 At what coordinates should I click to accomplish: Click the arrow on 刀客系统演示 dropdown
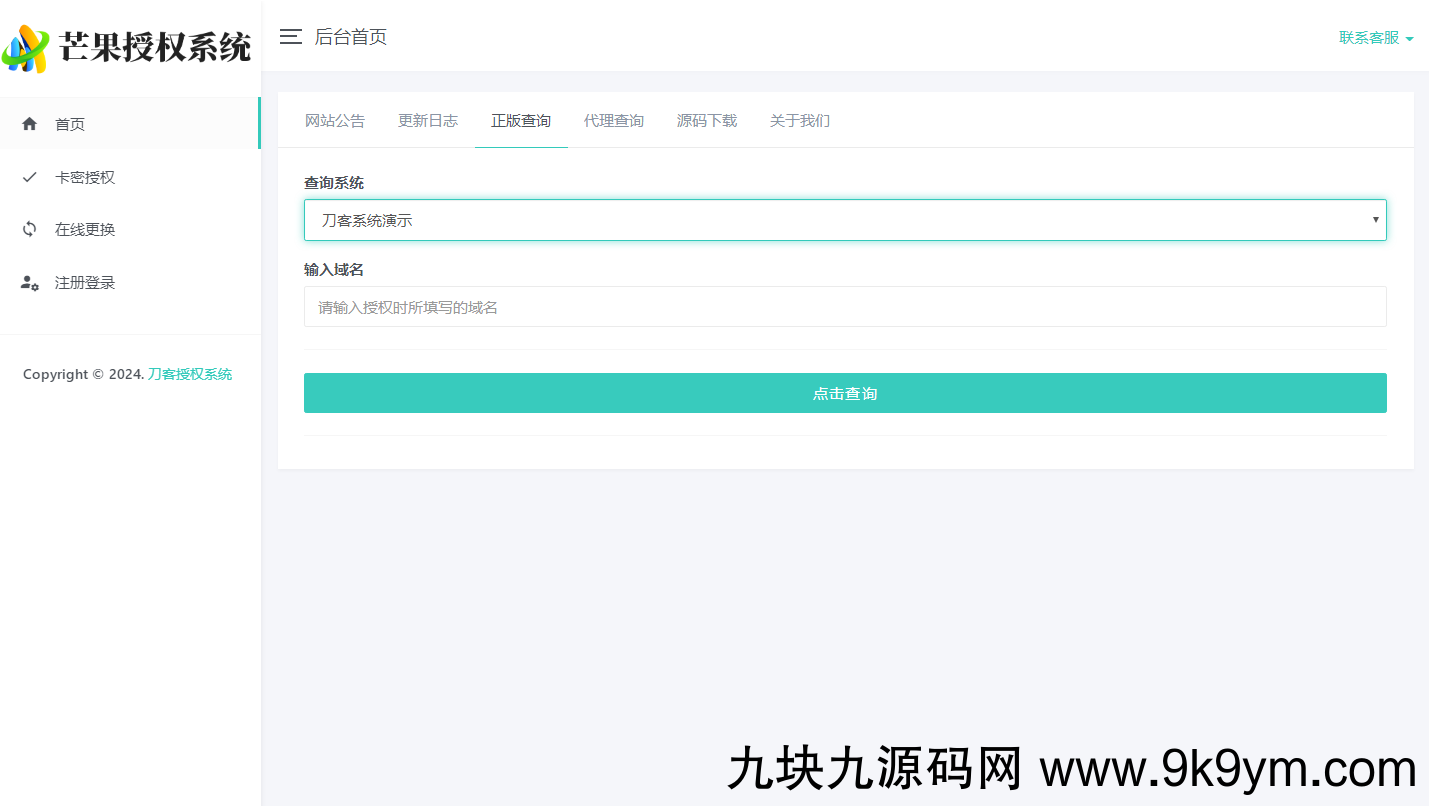click(1375, 220)
